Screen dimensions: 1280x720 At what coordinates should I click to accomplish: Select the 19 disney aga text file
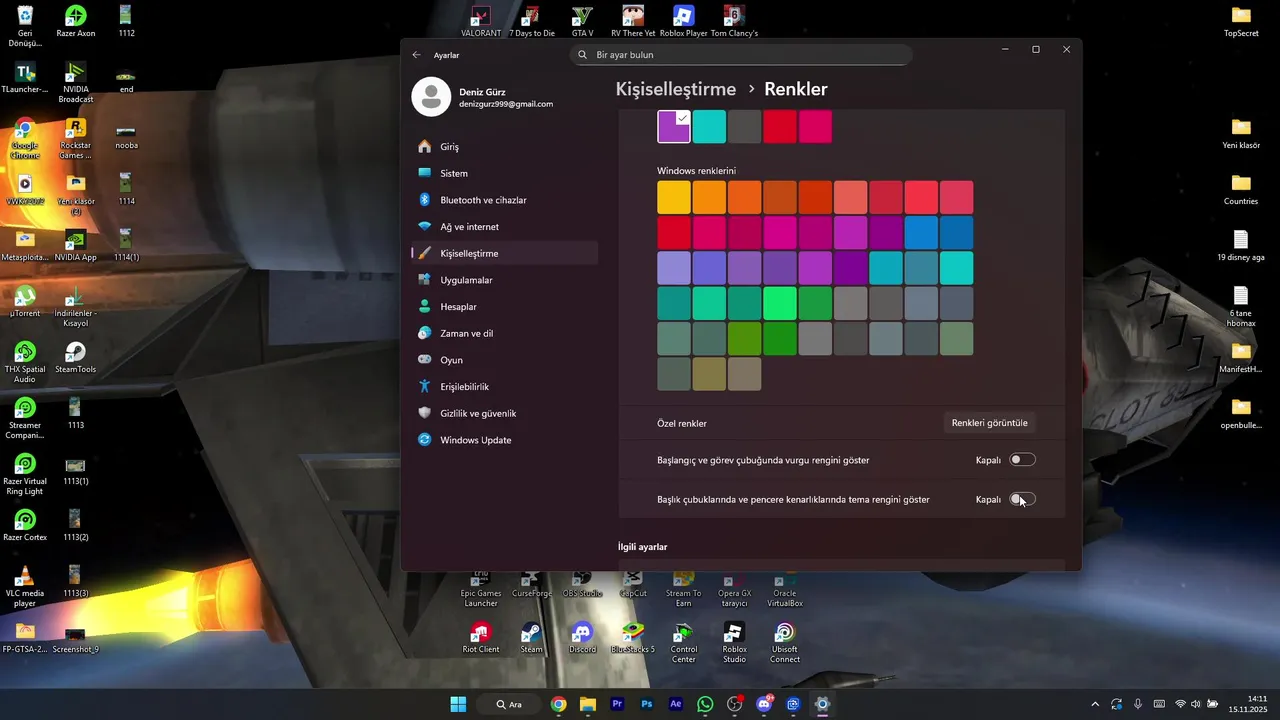point(1241,245)
